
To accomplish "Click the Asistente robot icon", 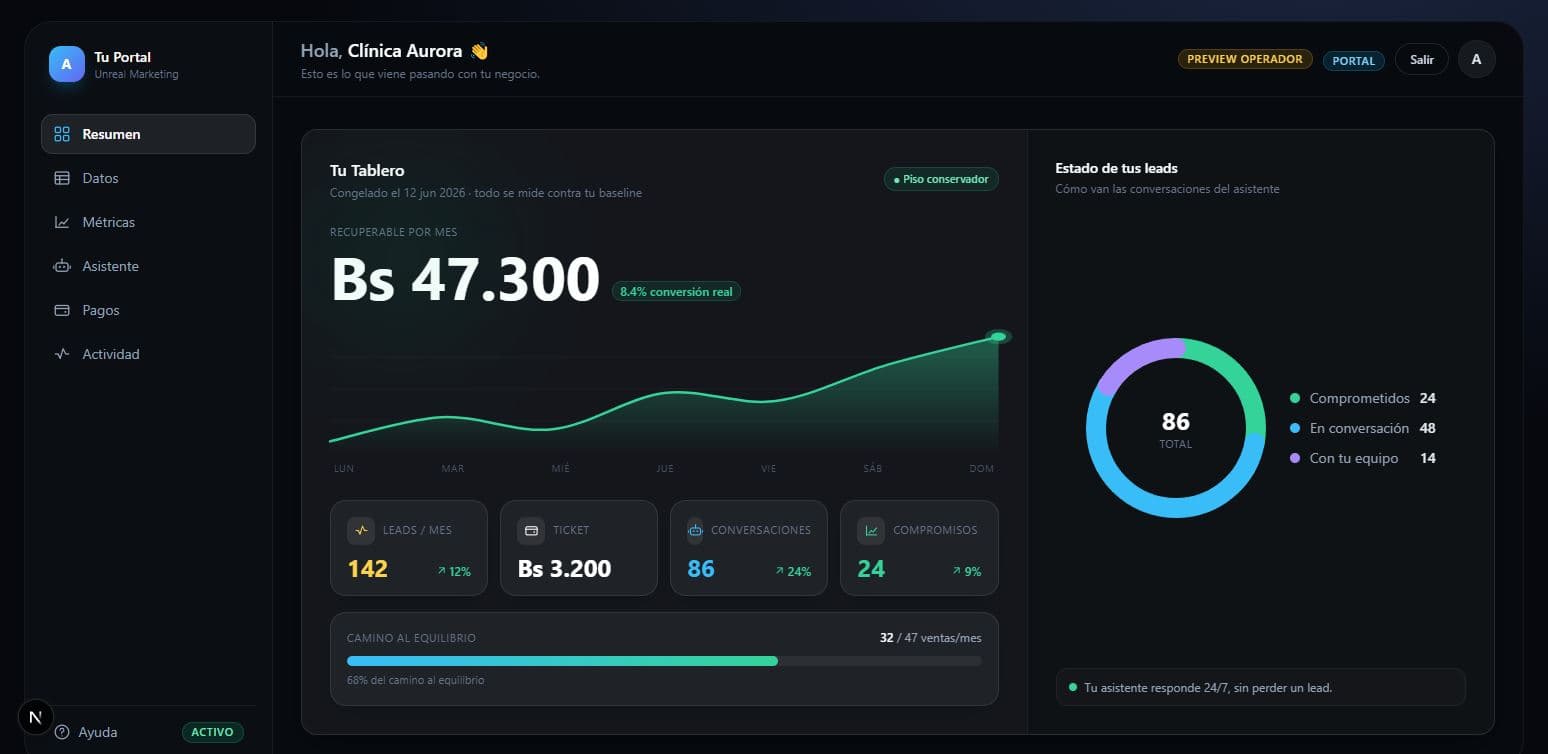I will tap(62, 266).
